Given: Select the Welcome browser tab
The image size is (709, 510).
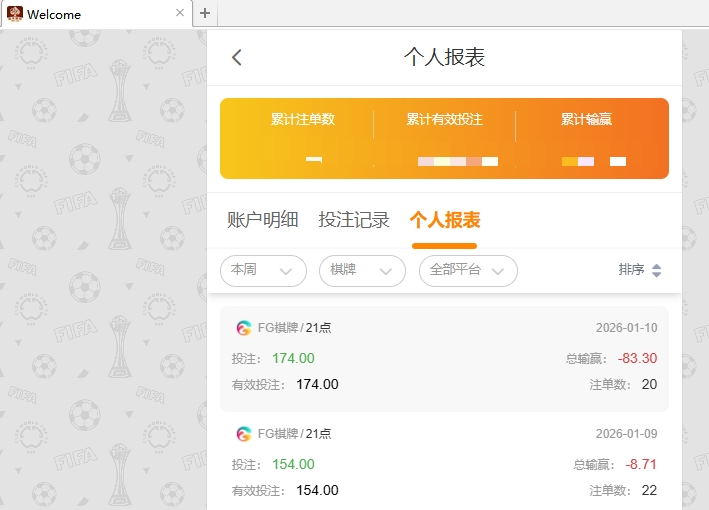Looking at the screenshot, I should coord(96,14).
